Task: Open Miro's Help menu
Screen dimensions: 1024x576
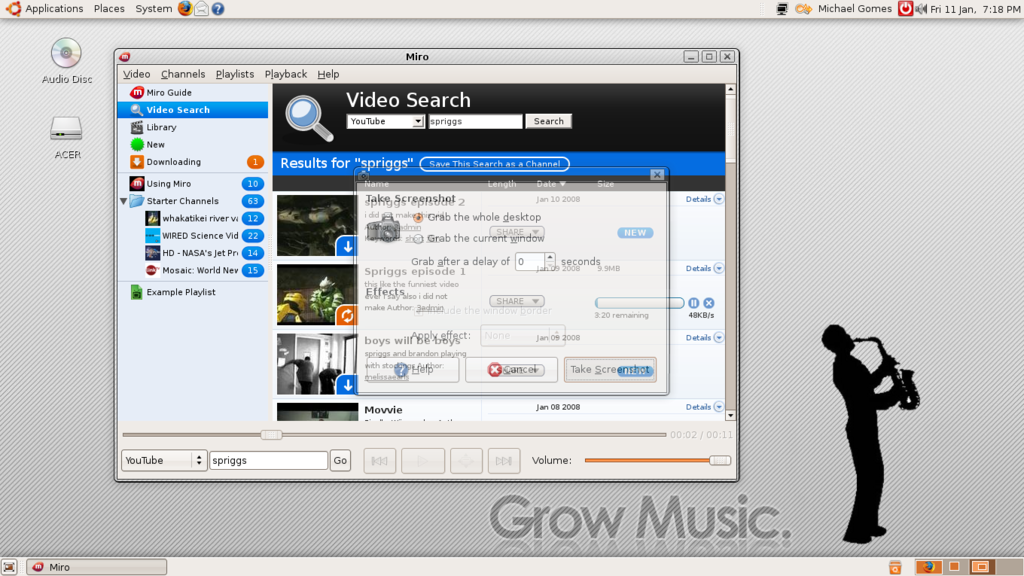Action: (328, 74)
